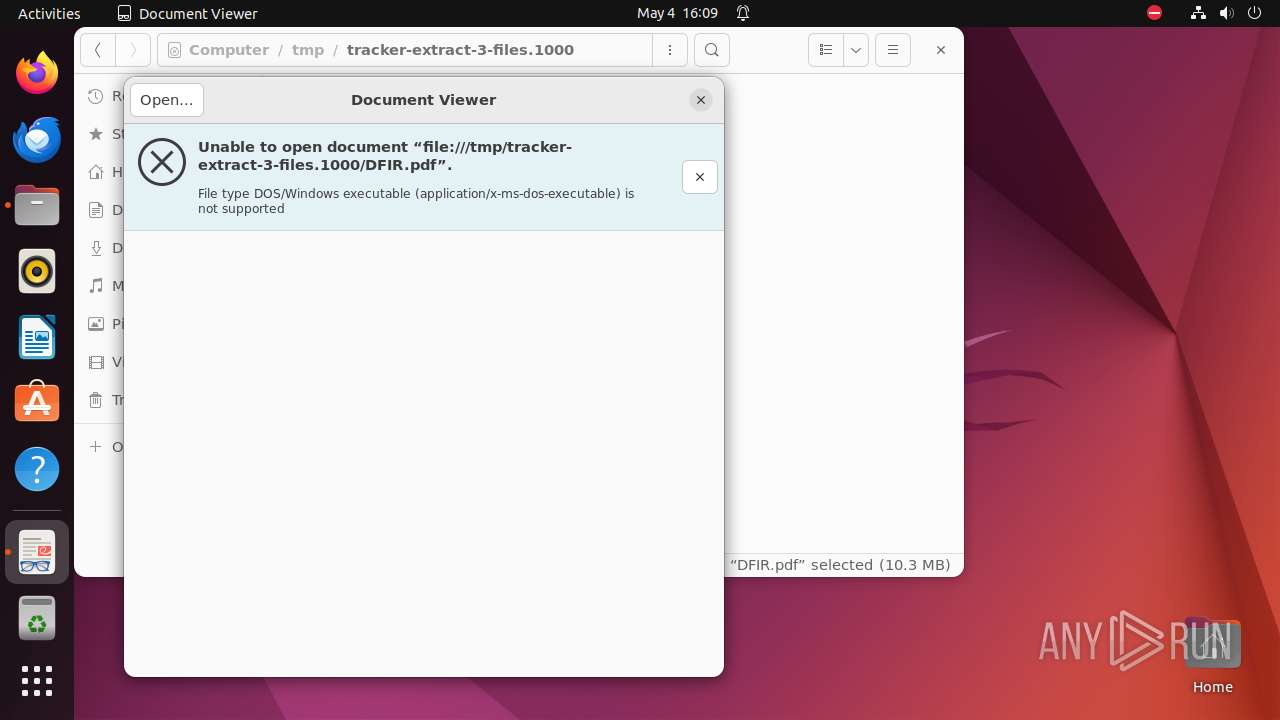Switch to list view in Files
This screenshot has width=1280, height=720.
[x=826, y=50]
